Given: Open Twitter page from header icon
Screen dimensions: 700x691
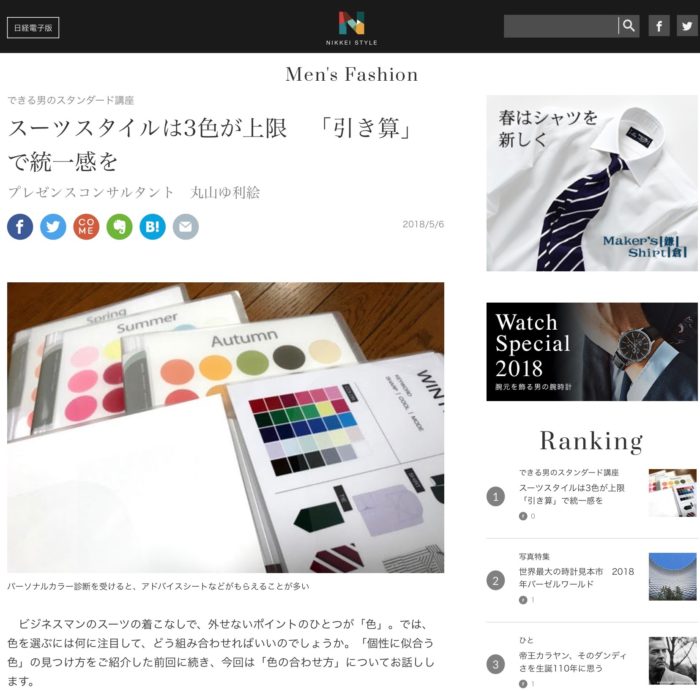Looking at the screenshot, I should click(x=687, y=26).
